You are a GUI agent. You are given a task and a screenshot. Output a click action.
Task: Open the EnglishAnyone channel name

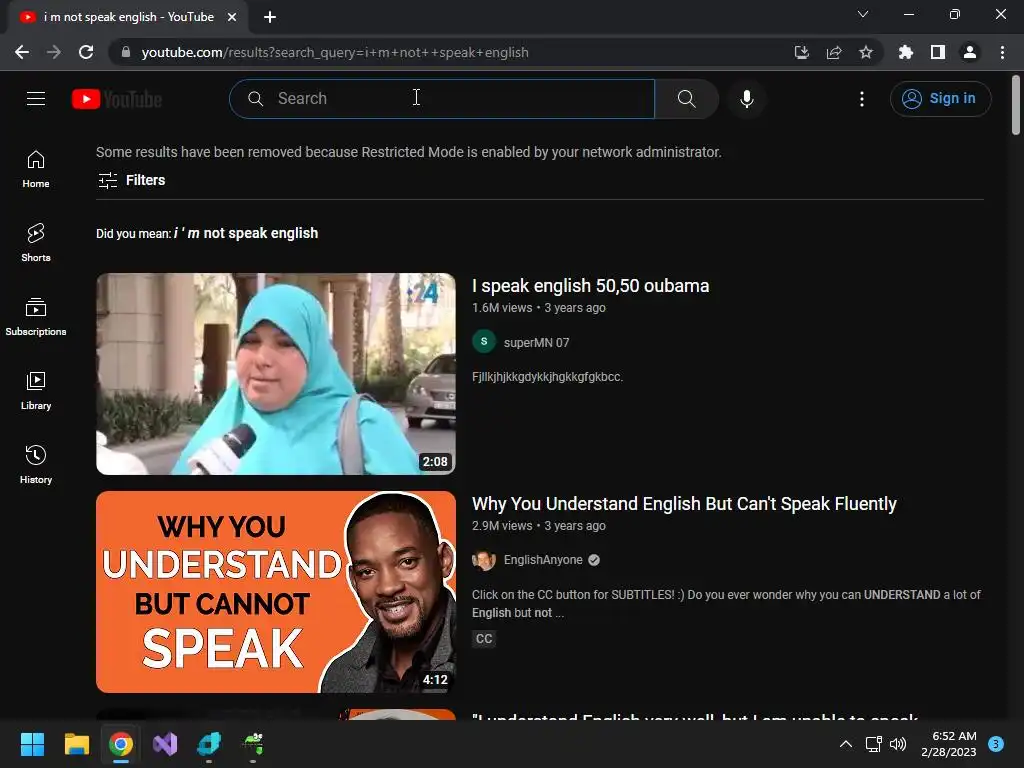click(x=543, y=560)
